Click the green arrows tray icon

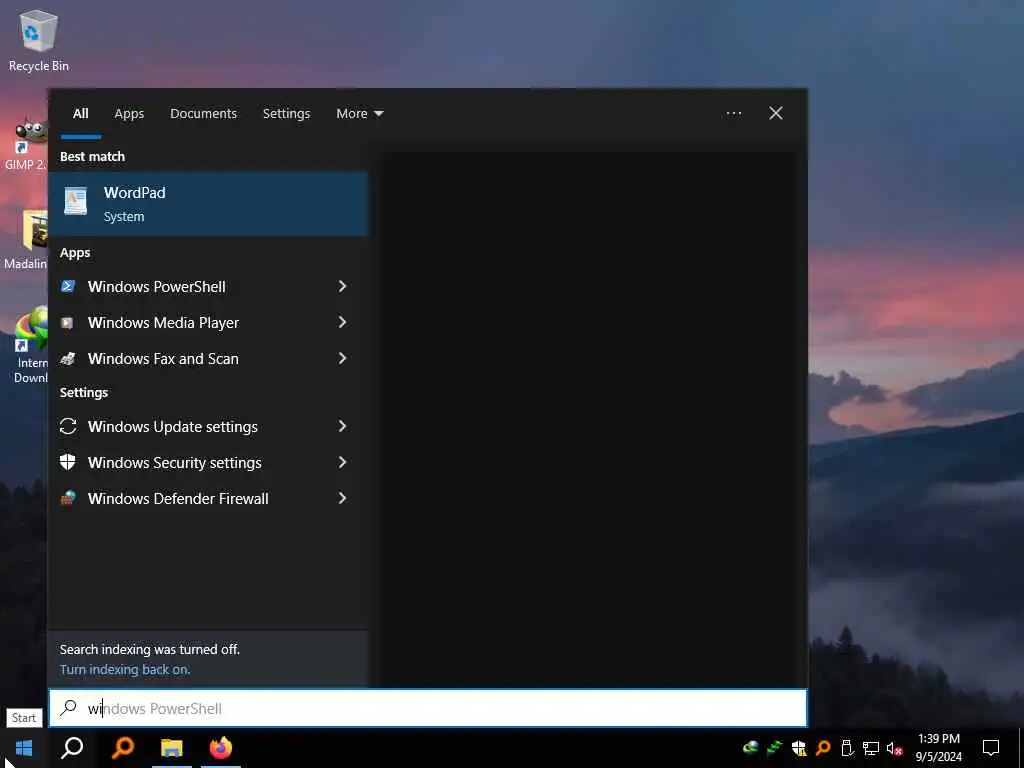coord(775,747)
